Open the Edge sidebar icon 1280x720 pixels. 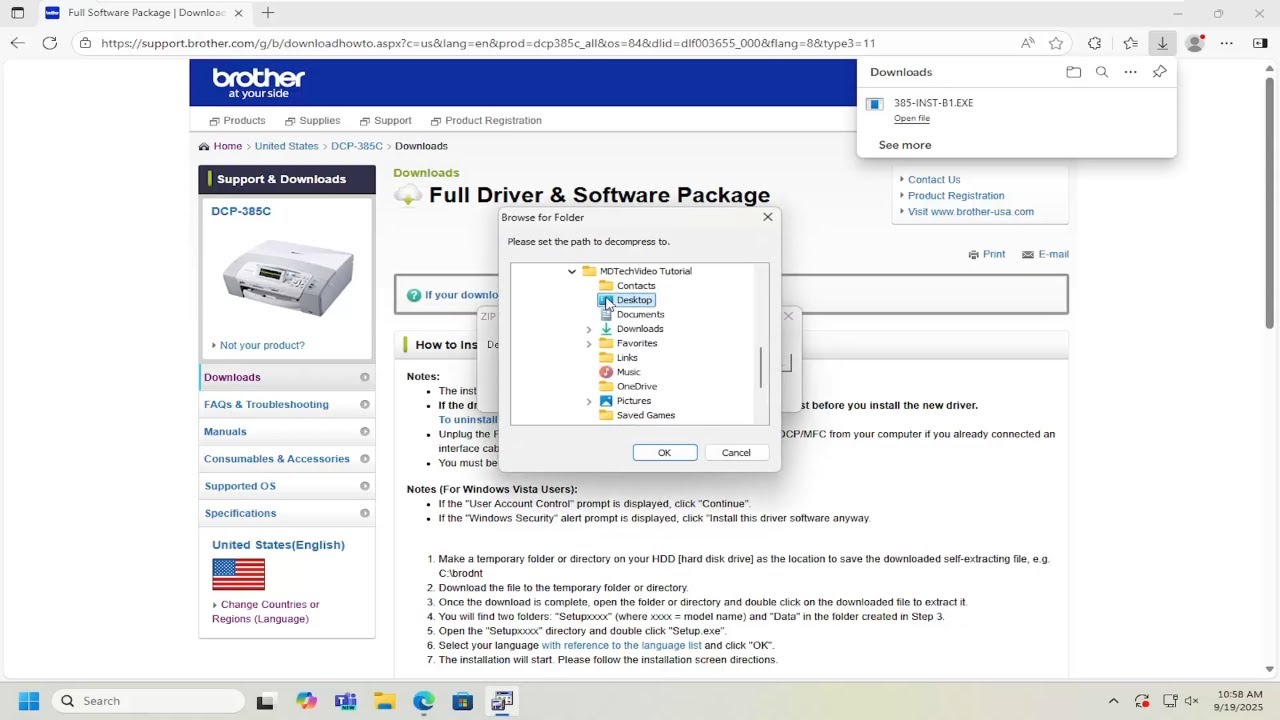pyautogui.click(x=1260, y=43)
